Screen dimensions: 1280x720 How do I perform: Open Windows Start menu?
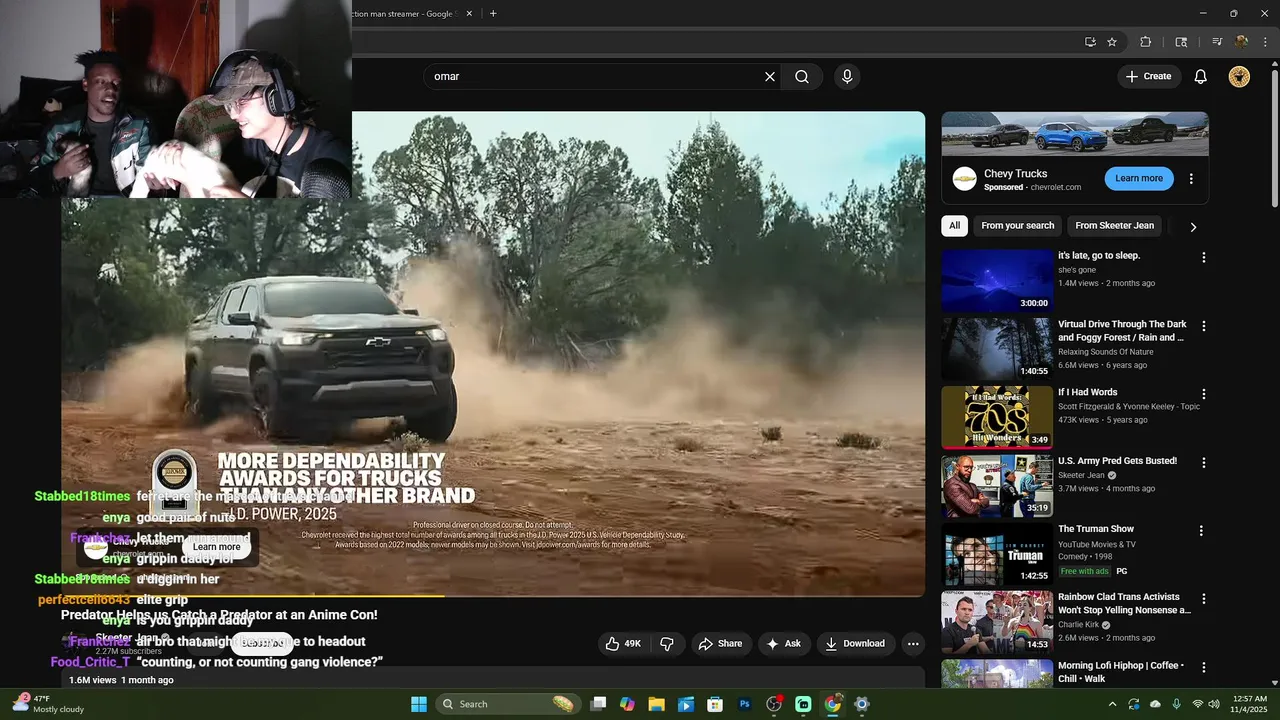pyautogui.click(x=418, y=704)
